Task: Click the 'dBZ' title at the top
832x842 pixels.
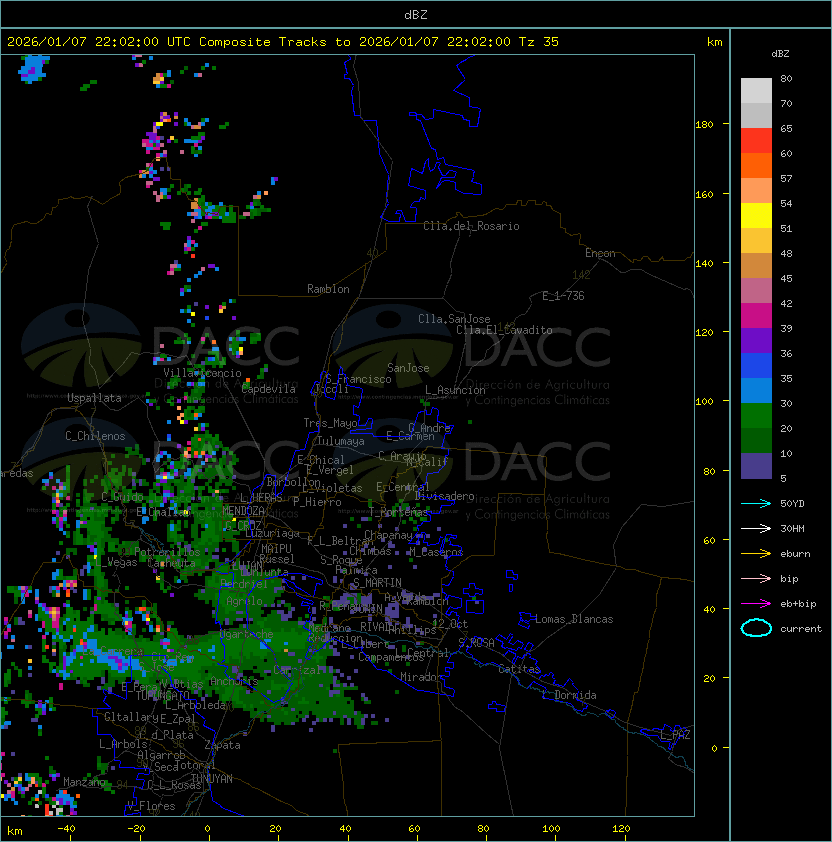Action: pyautogui.click(x=416, y=15)
